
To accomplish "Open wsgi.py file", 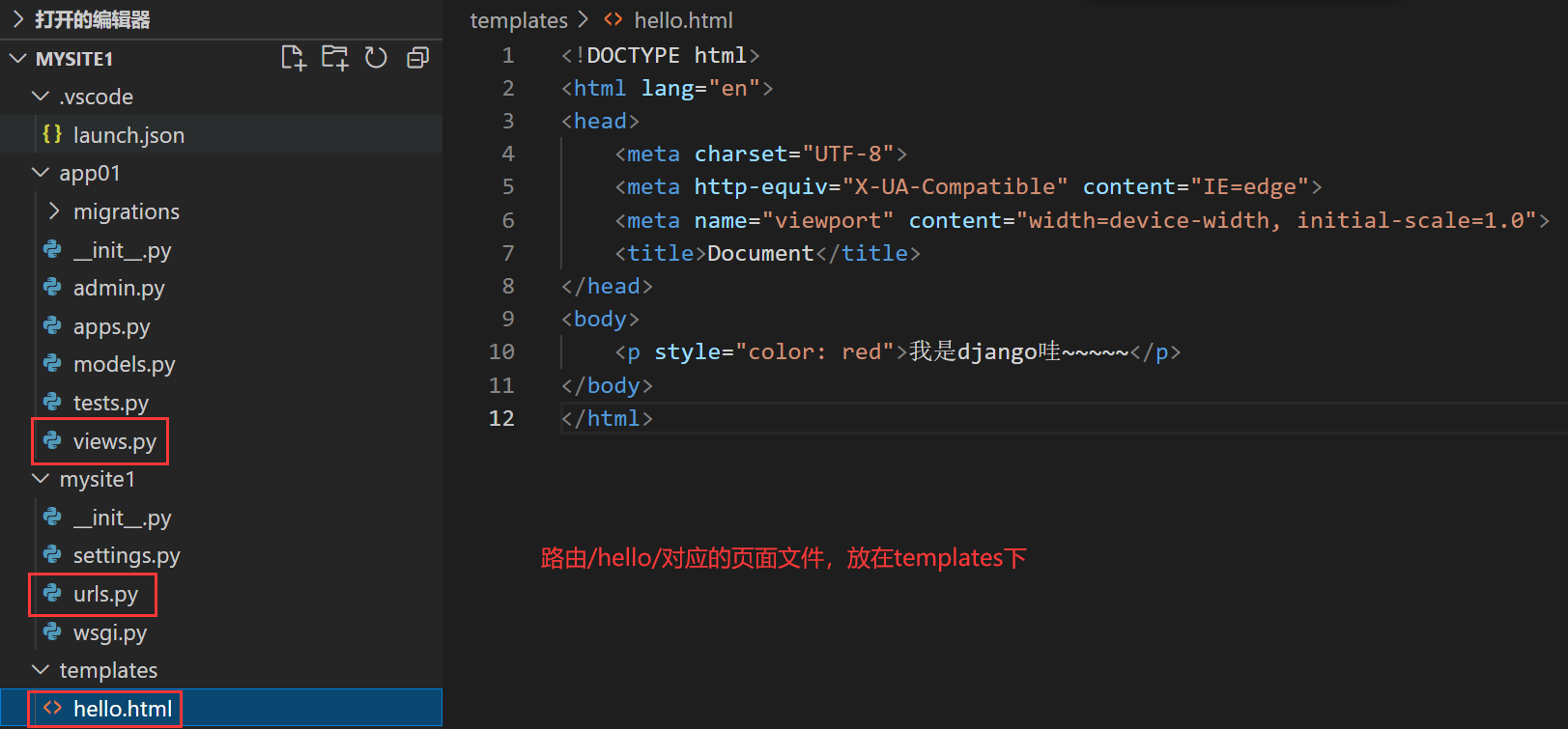I will point(110,632).
